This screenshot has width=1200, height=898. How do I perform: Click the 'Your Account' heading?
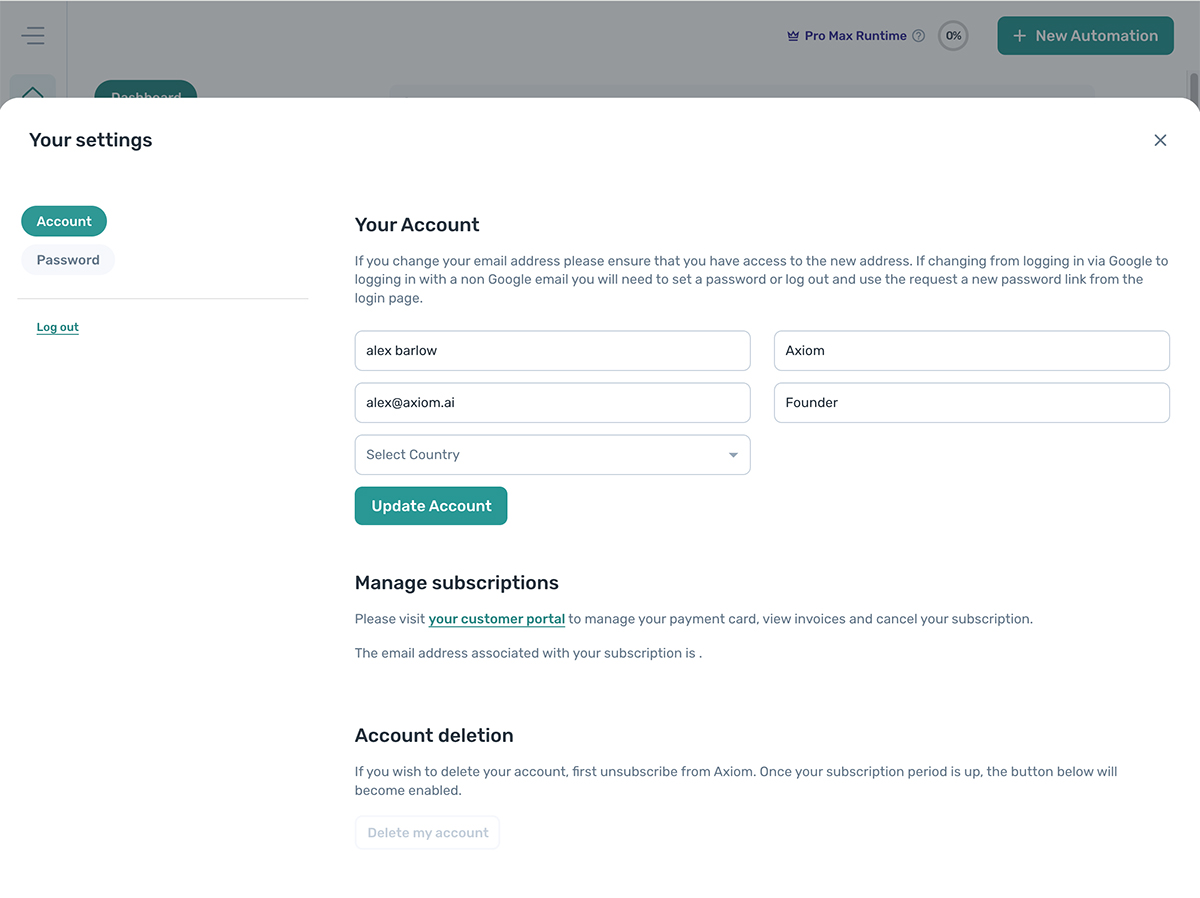pos(417,225)
